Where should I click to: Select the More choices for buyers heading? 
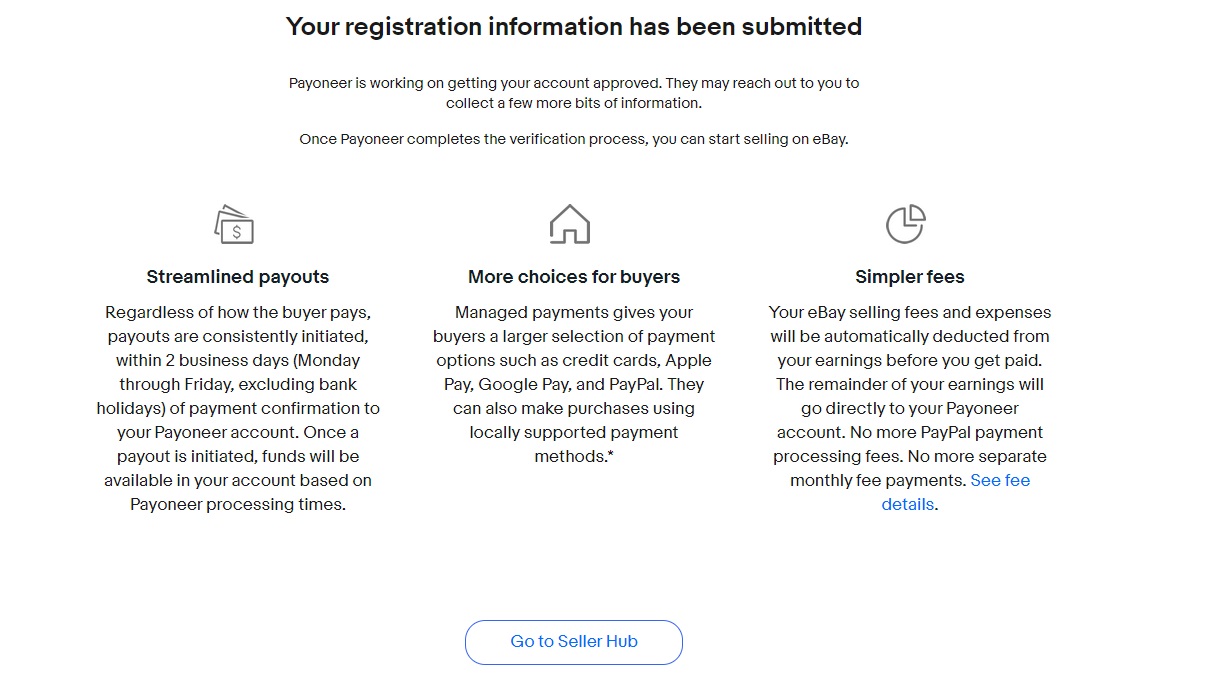(574, 277)
